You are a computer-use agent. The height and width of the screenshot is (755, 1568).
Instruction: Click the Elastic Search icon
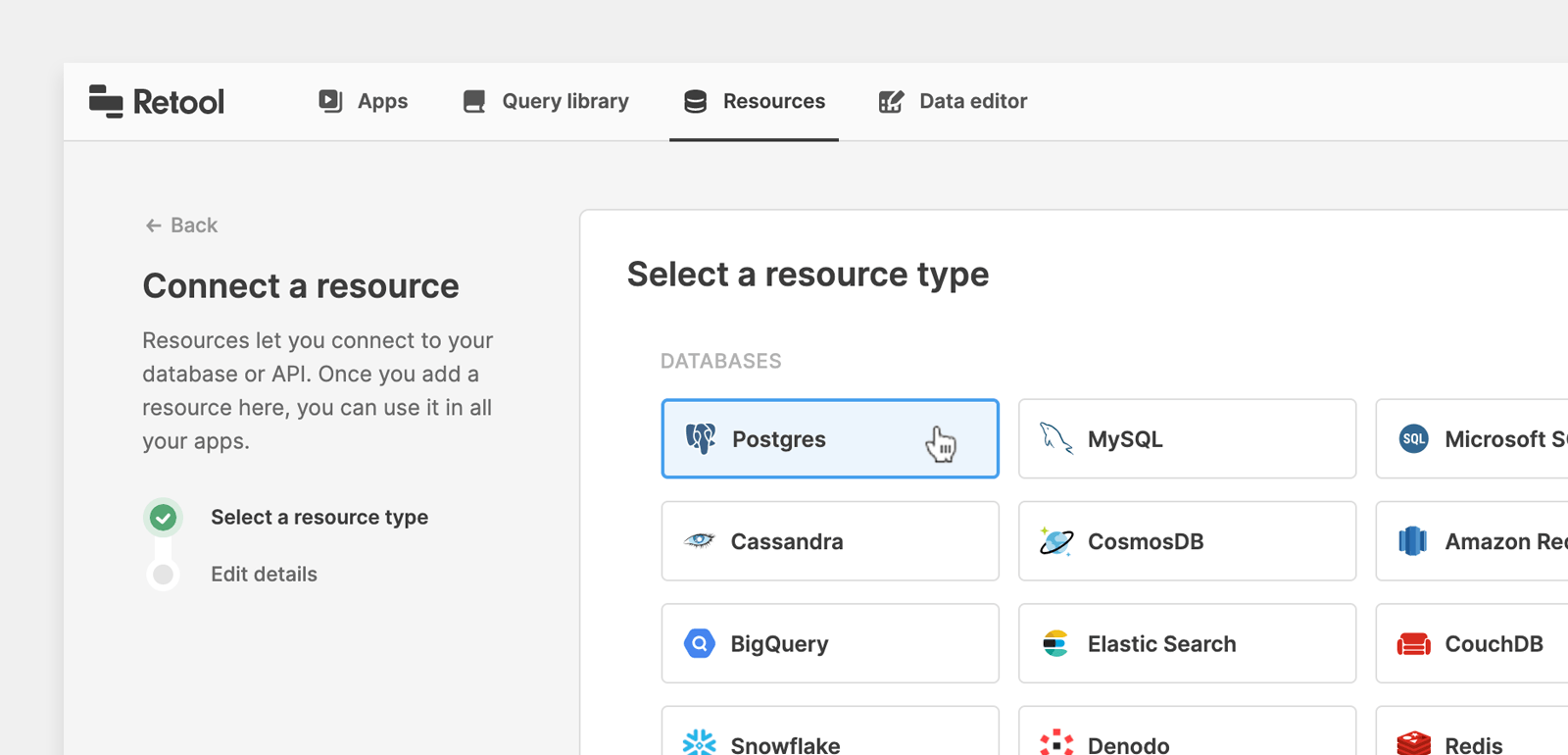click(x=1056, y=643)
